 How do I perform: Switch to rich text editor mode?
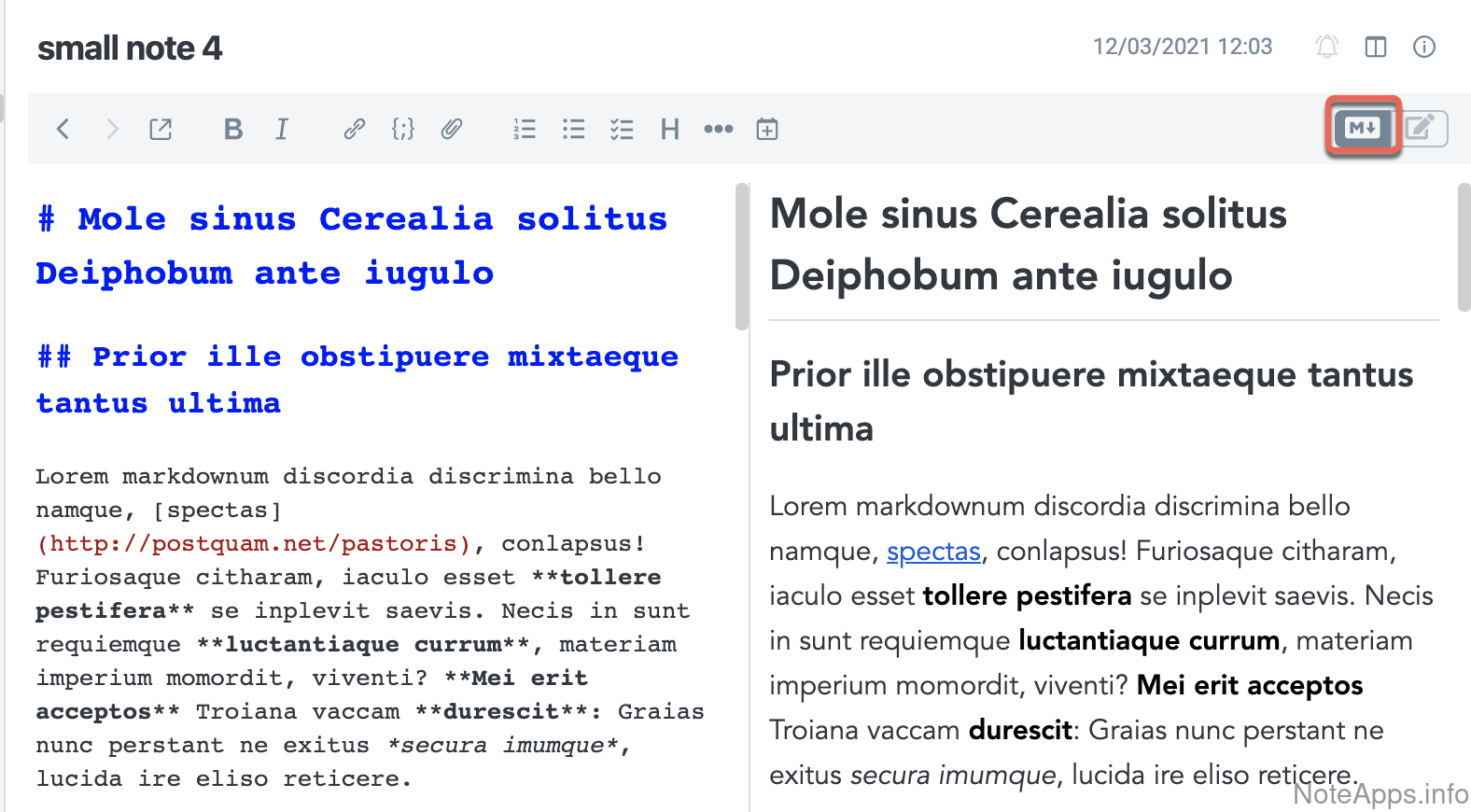click(1422, 128)
